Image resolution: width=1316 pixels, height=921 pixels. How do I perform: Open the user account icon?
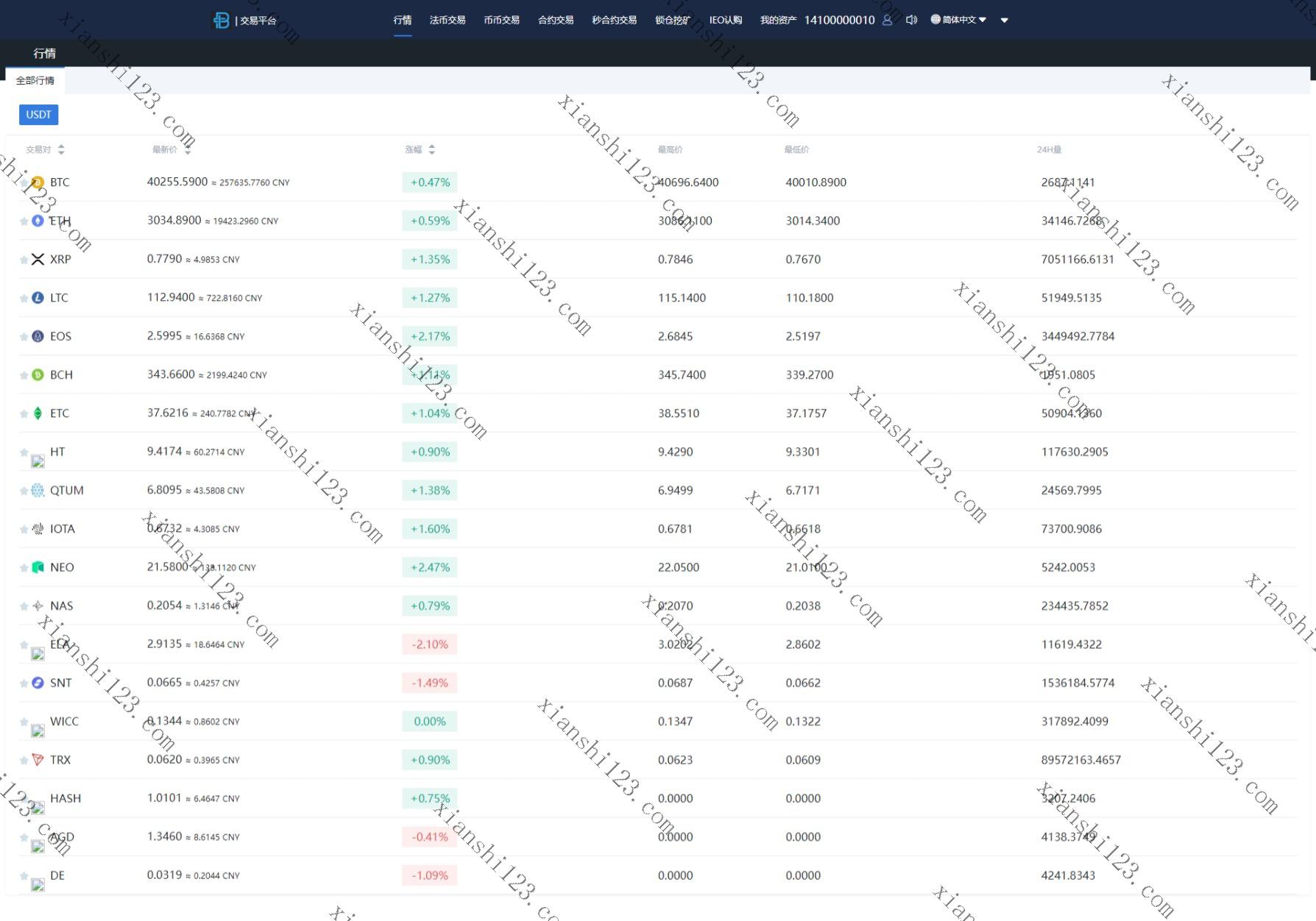(x=887, y=20)
